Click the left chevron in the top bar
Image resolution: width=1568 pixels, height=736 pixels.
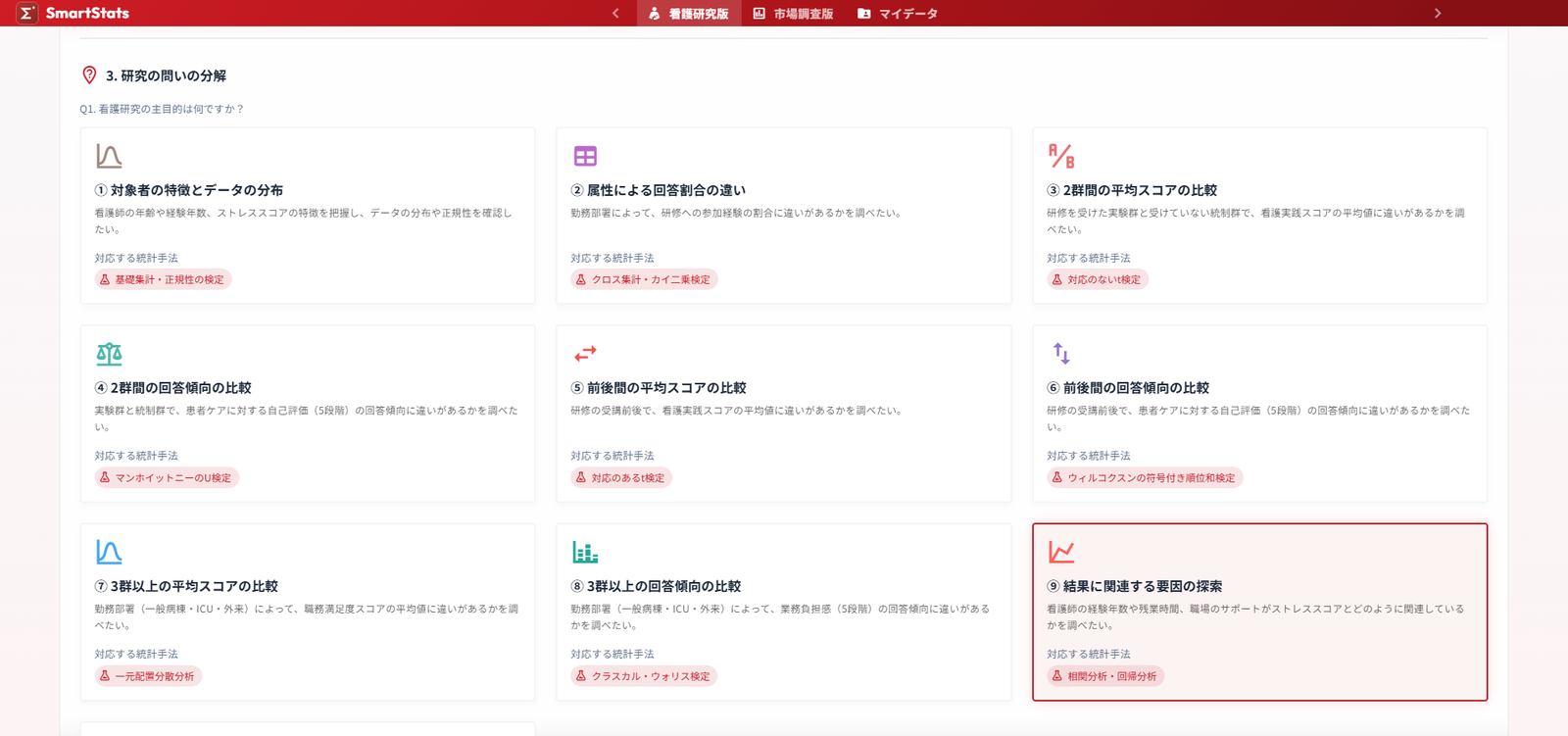click(615, 14)
